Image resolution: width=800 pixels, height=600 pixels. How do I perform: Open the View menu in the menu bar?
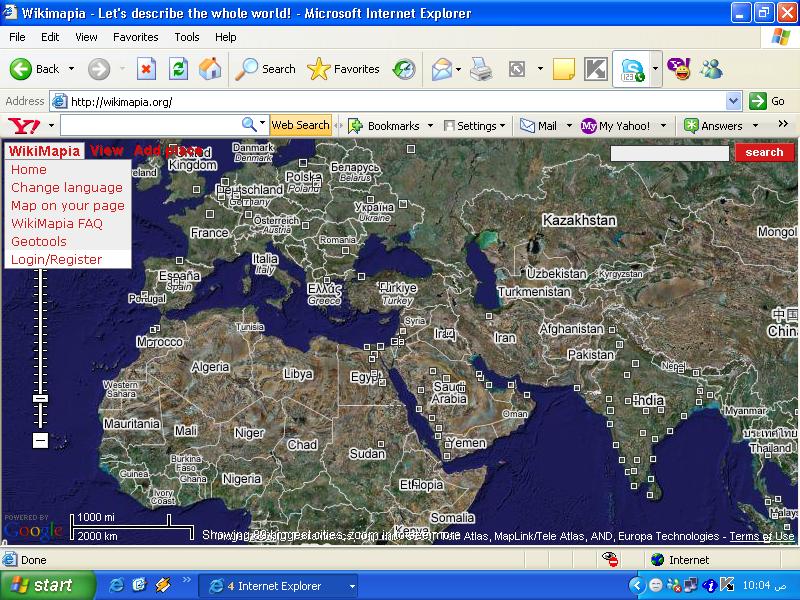pos(86,37)
